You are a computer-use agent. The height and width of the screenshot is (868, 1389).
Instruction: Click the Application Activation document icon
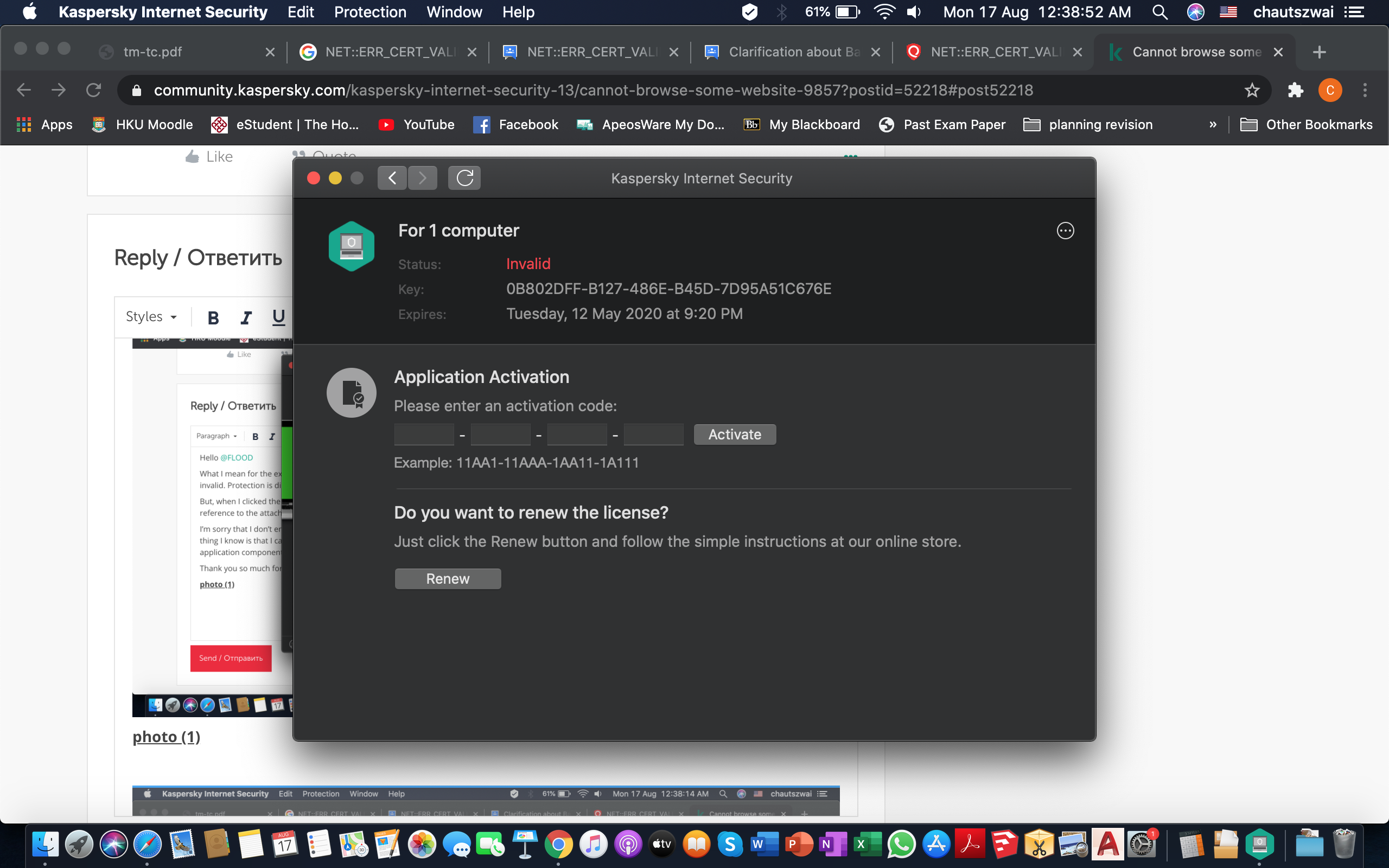pos(351,393)
